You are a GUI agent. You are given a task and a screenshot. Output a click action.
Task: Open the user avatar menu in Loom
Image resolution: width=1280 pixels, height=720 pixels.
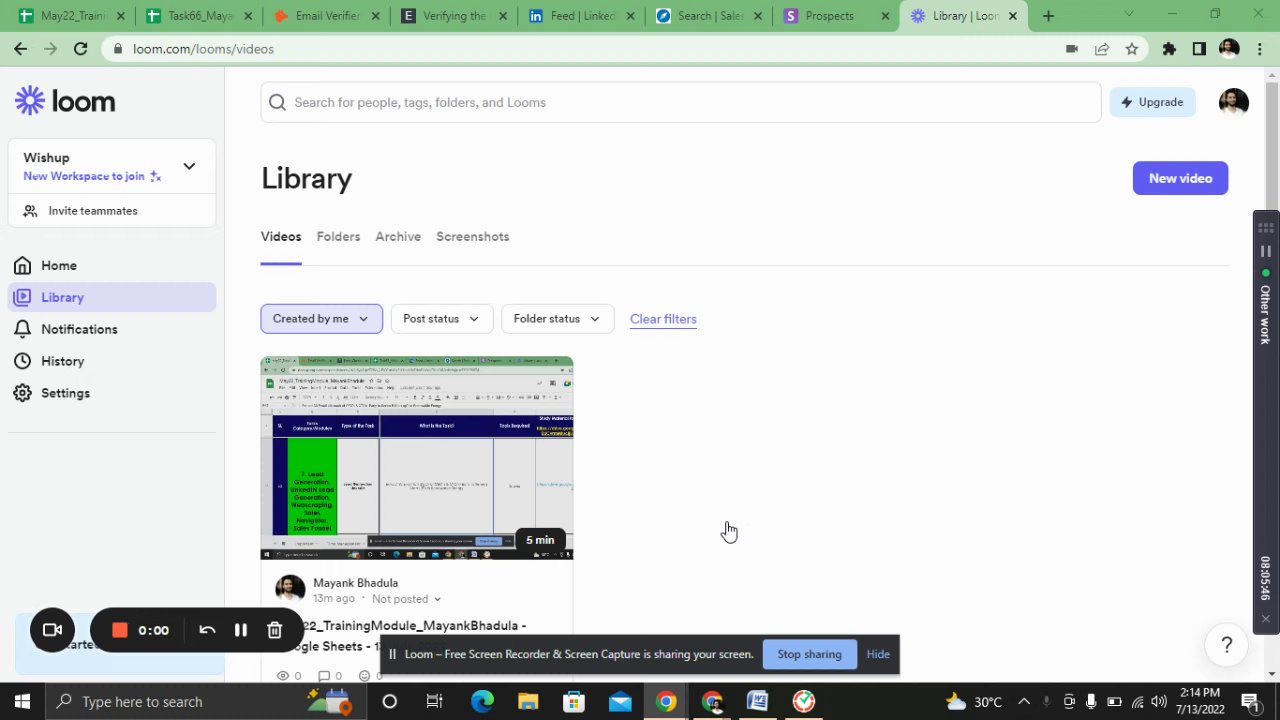pos(1234,102)
